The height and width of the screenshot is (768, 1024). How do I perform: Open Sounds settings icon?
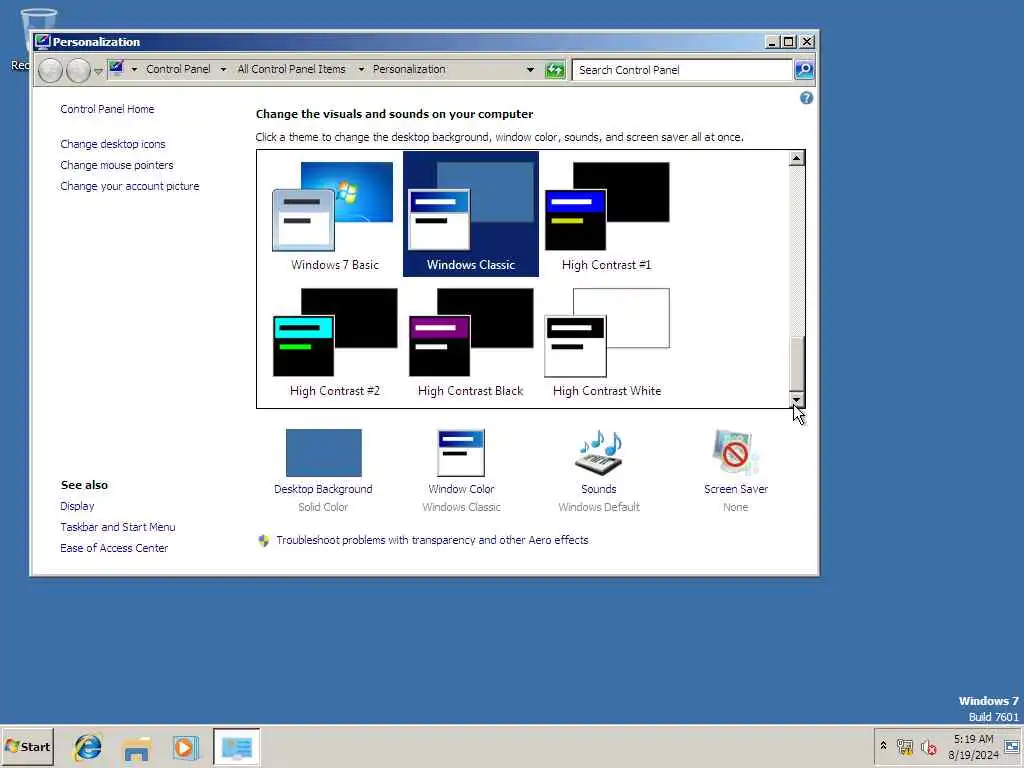(599, 453)
